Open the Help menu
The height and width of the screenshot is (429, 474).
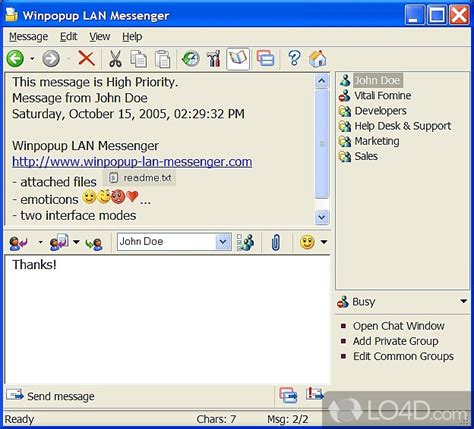point(132,37)
